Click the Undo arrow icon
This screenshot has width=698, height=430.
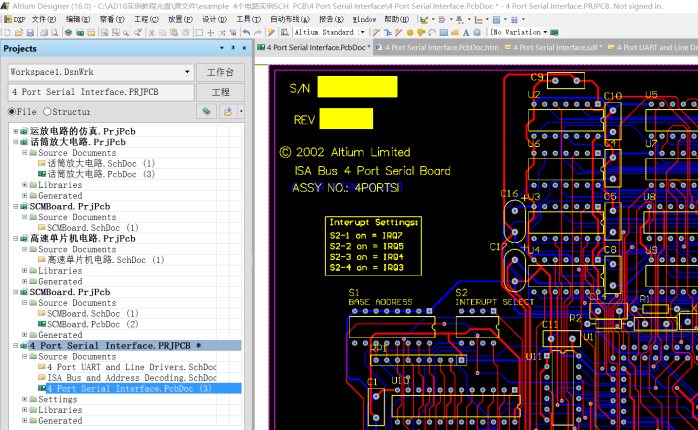coord(246,32)
